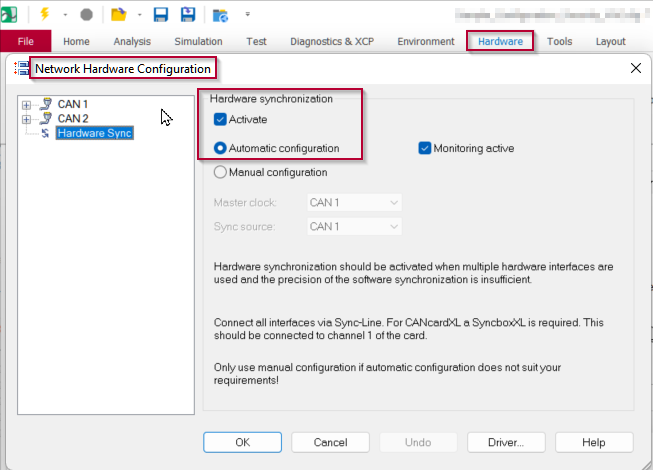653x470 pixels.
Task: Select the Manual configuration radio button
Action: pyautogui.click(x=221, y=172)
